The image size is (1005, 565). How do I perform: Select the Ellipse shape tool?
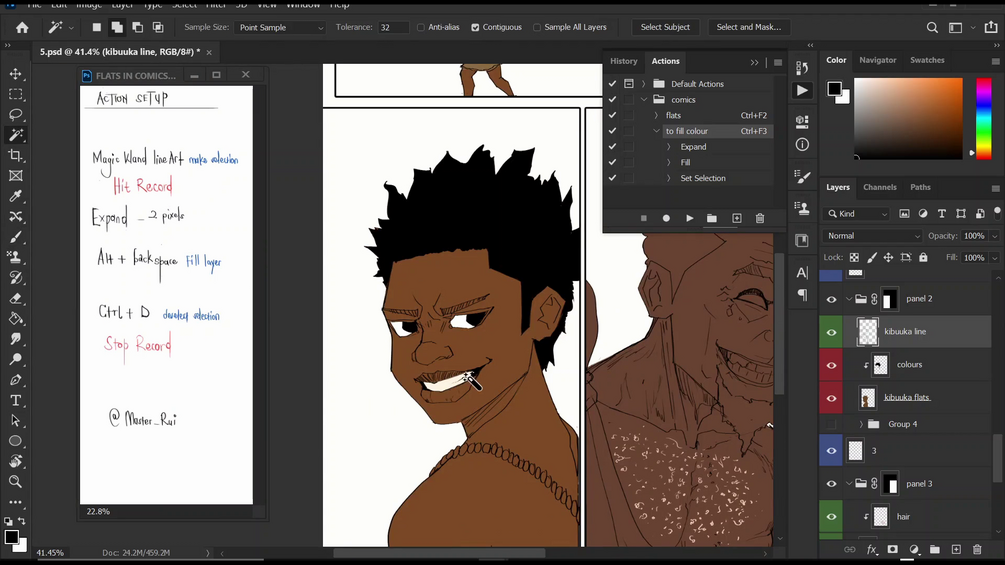(x=15, y=441)
